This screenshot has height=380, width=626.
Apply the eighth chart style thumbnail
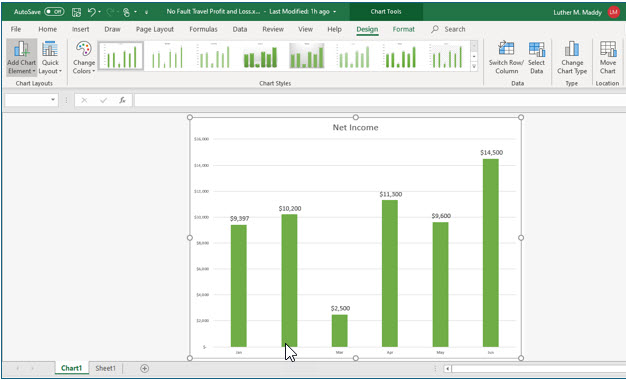click(447, 56)
